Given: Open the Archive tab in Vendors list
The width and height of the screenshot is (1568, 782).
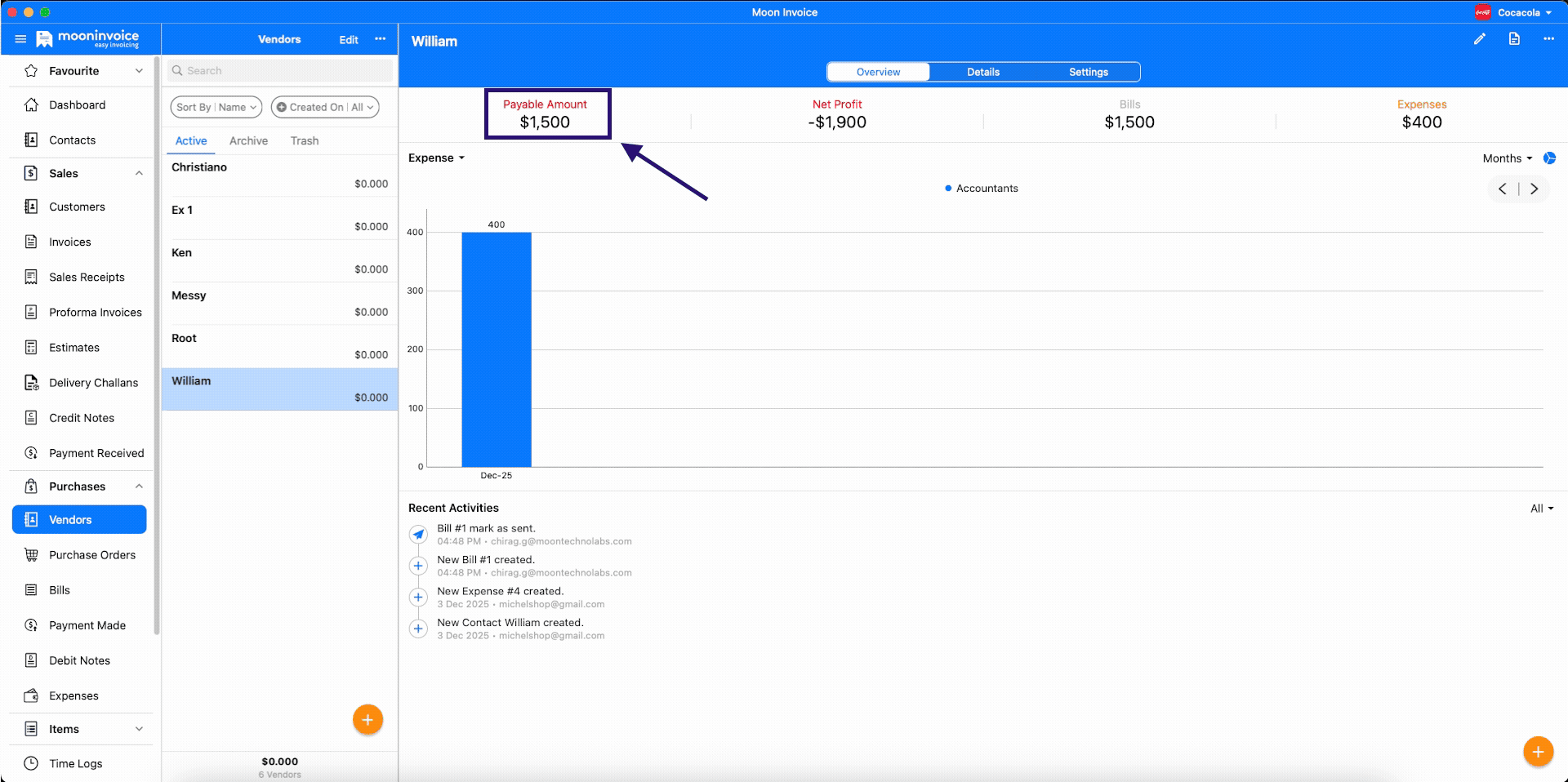Looking at the screenshot, I should (248, 140).
